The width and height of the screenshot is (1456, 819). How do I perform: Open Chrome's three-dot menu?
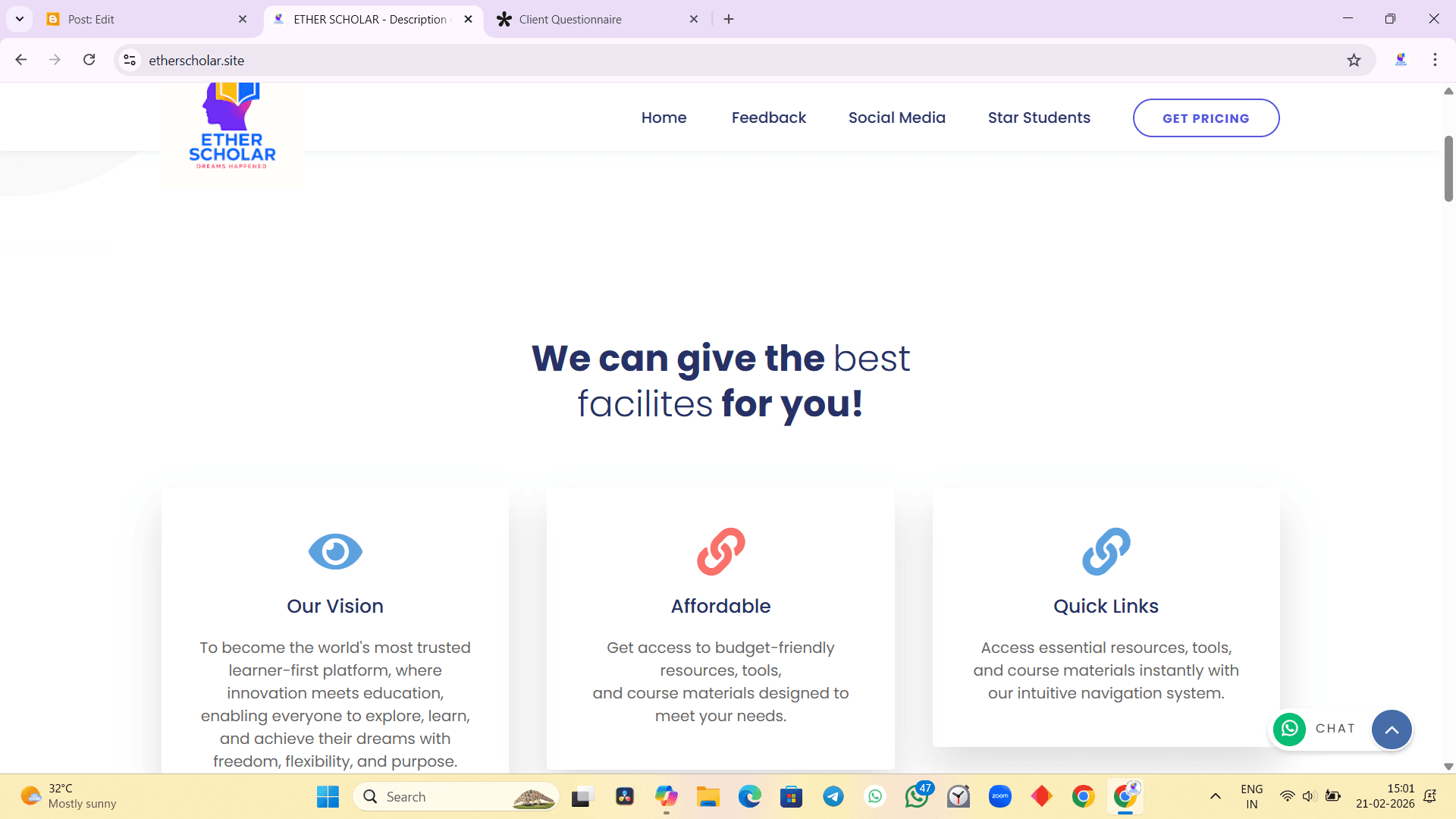click(1435, 60)
